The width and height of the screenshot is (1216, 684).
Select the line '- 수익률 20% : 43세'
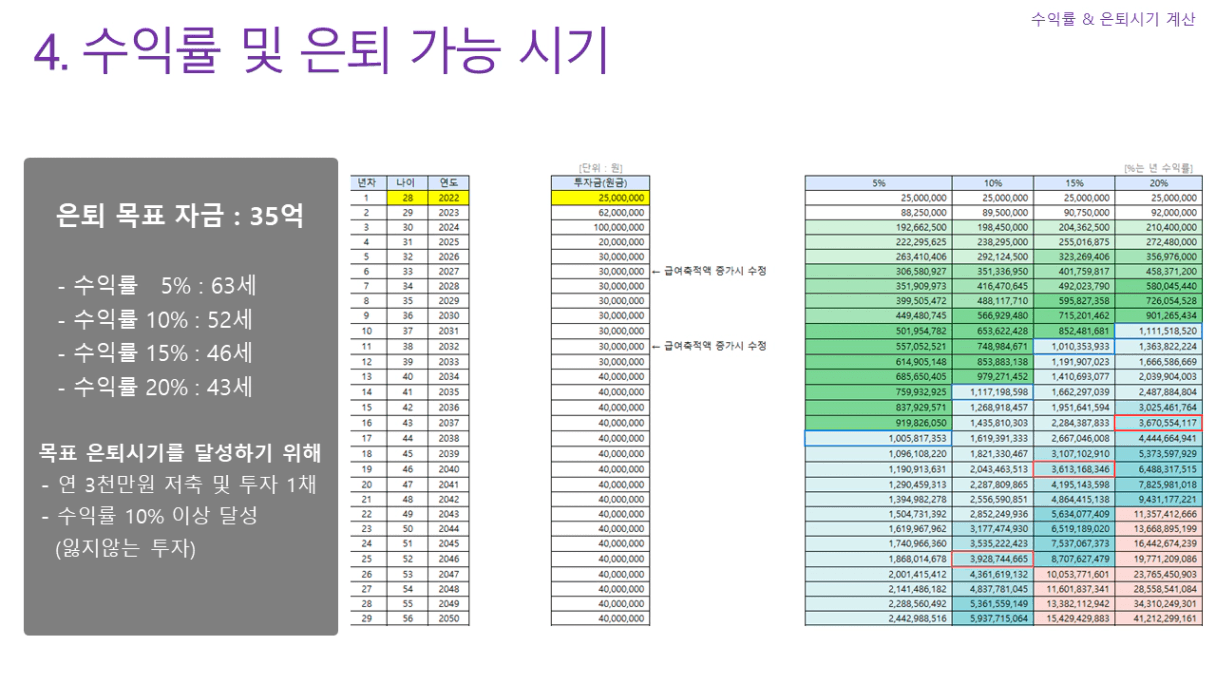pyautogui.click(x=156, y=388)
